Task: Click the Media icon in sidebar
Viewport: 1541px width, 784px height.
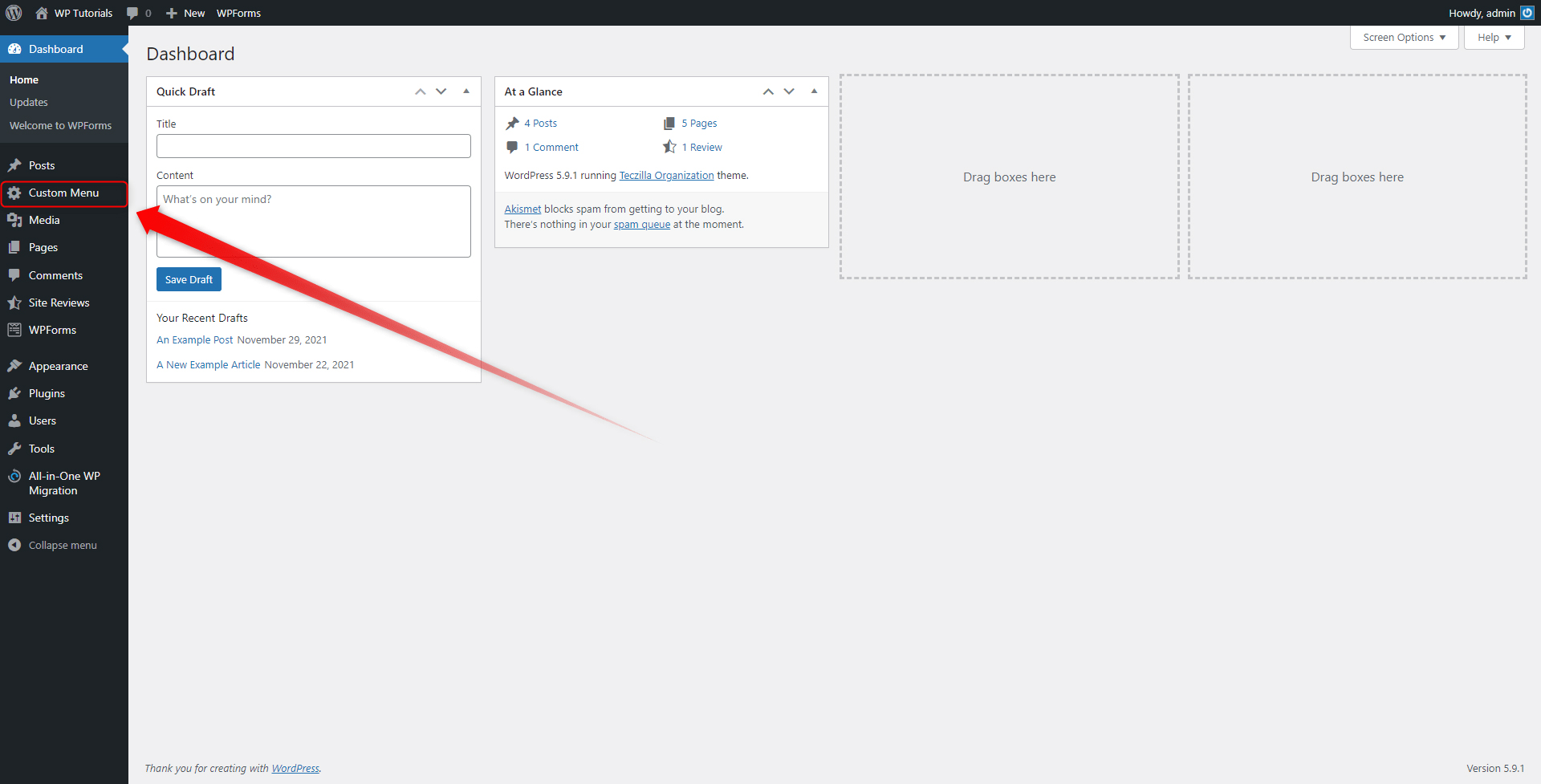Action: pyautogui.click(x=14, y=220)
